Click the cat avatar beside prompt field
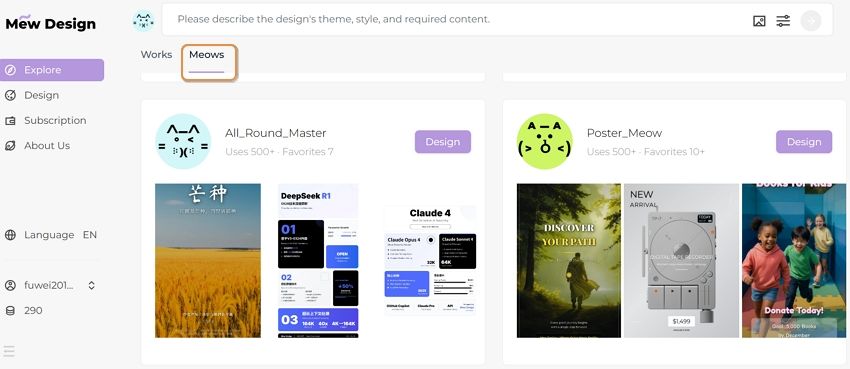The image size is (850, 369). tap(143, 21)
